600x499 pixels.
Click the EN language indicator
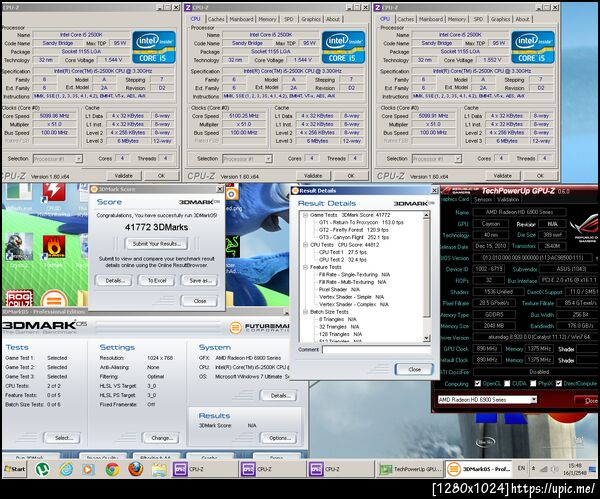point(521,468)
